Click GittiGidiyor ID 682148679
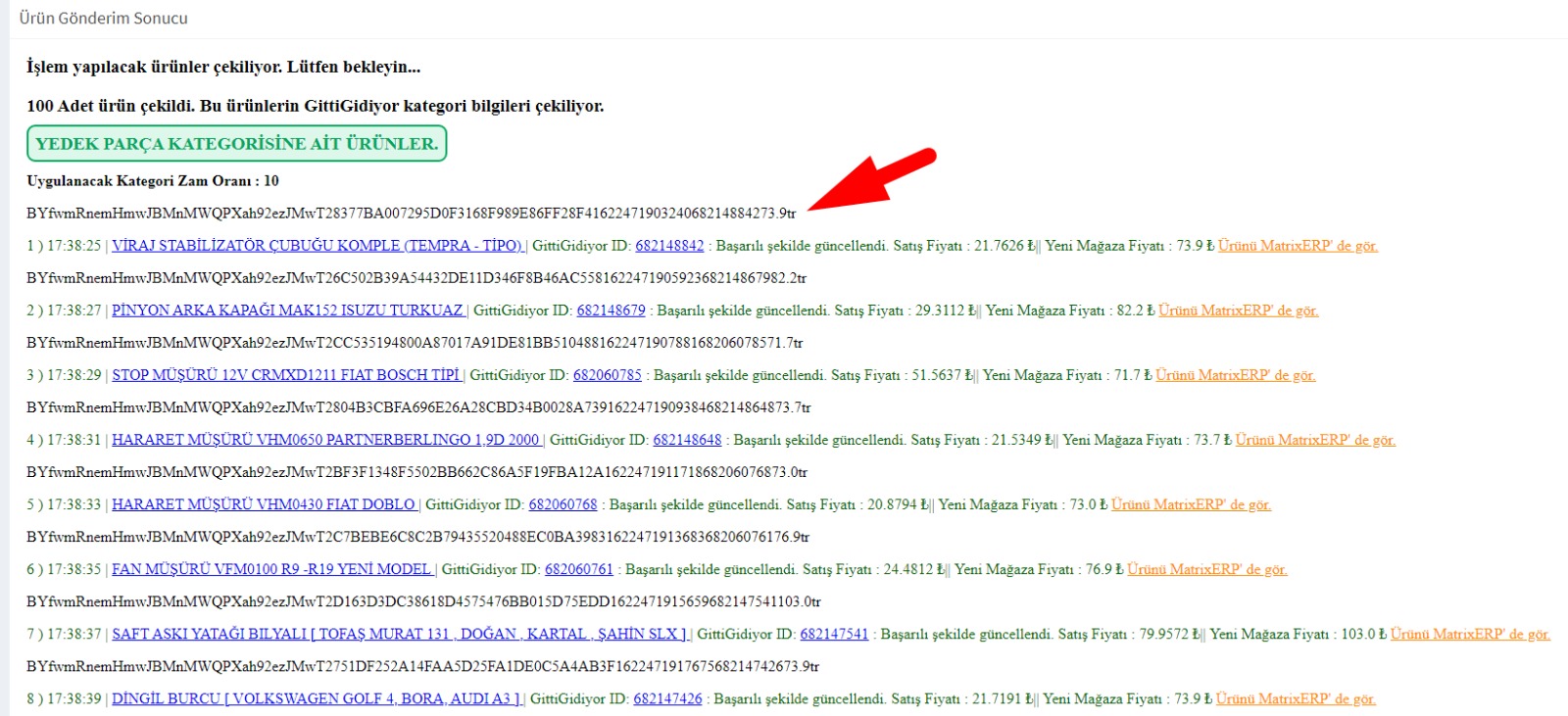The image size is (1568, 716). pyautogui.click(x=611, y=310)
